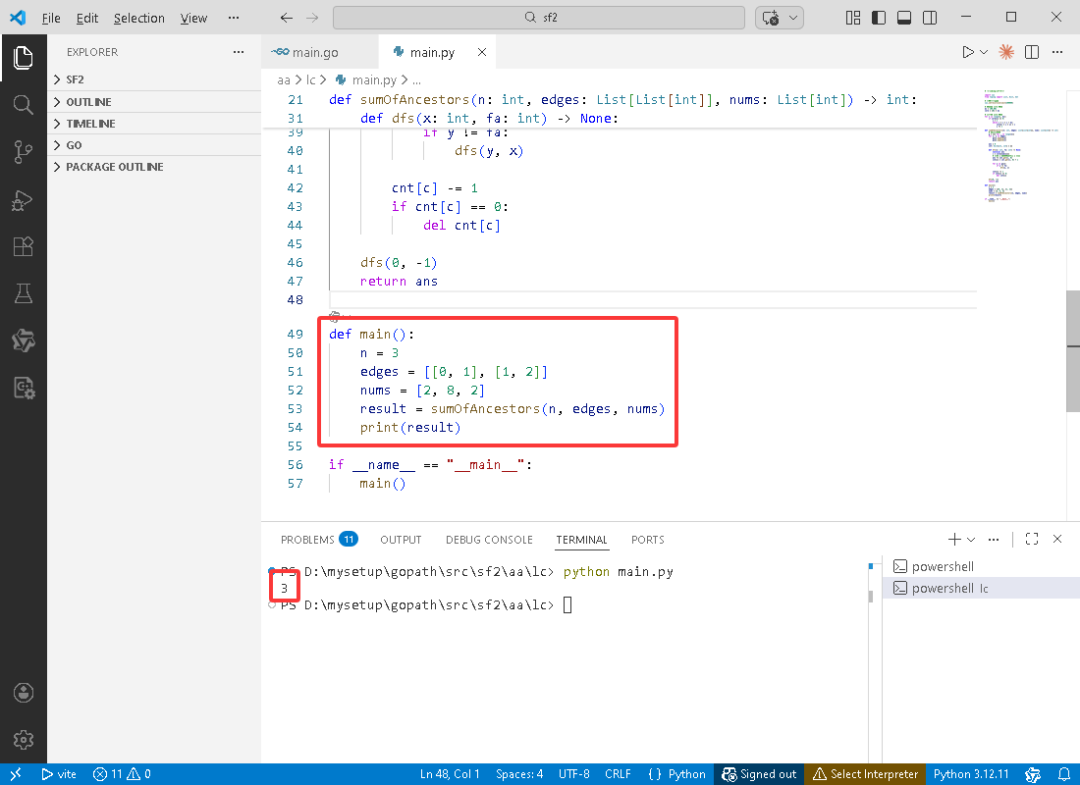Open the Copilot chat icon in title bar
Image resolution: width=1080 pixels, height=785 pixels.
click(771, 18)
